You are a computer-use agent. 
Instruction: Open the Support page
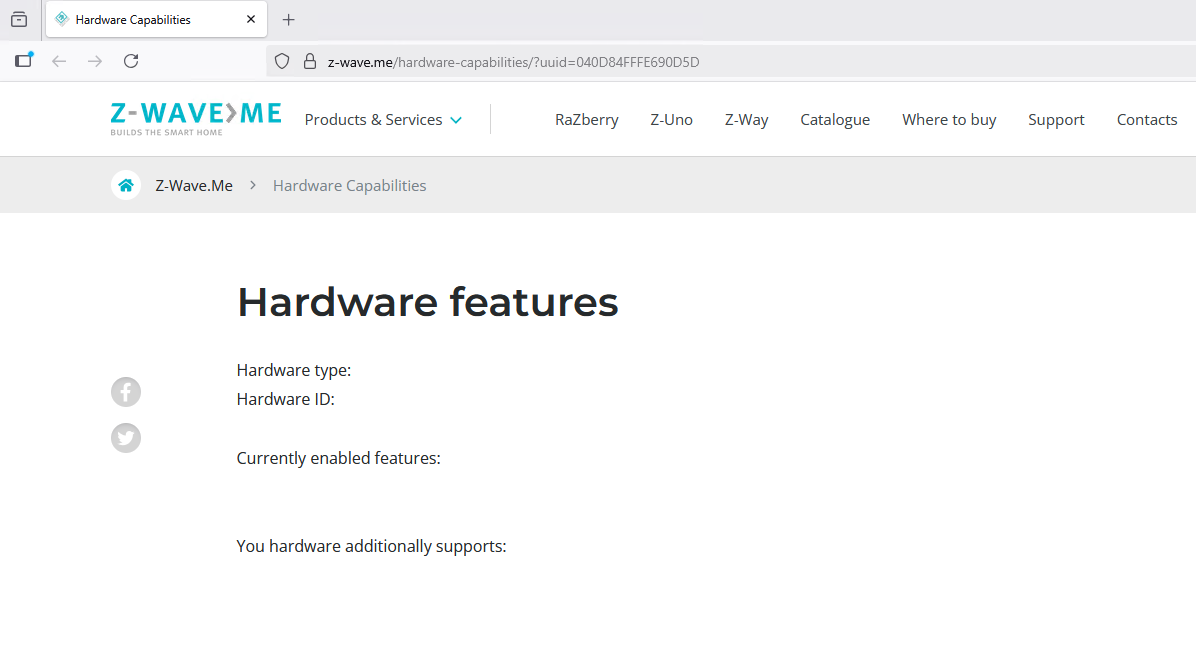point(1055,120)
